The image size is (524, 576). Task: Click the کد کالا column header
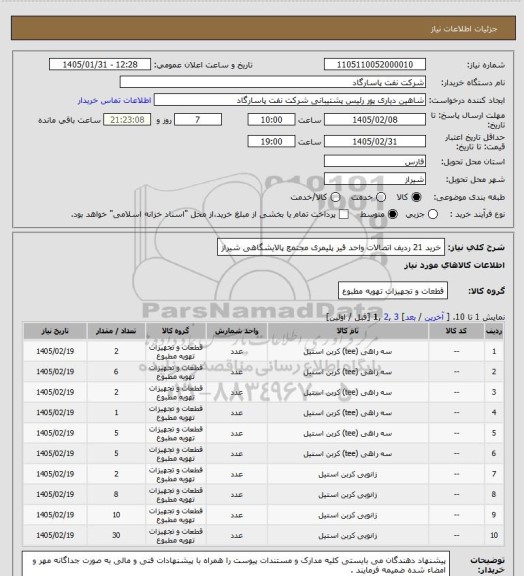pyautogui.click(x=456, y=331)
